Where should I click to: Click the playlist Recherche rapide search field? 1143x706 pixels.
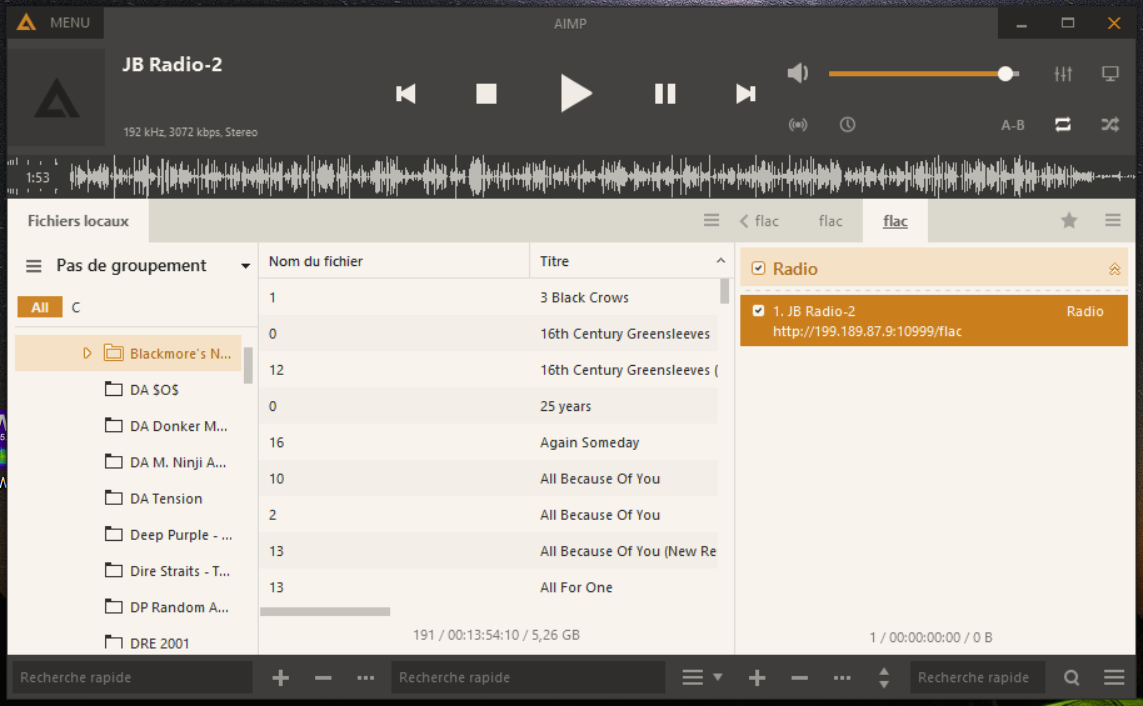[x=973, y=677]
